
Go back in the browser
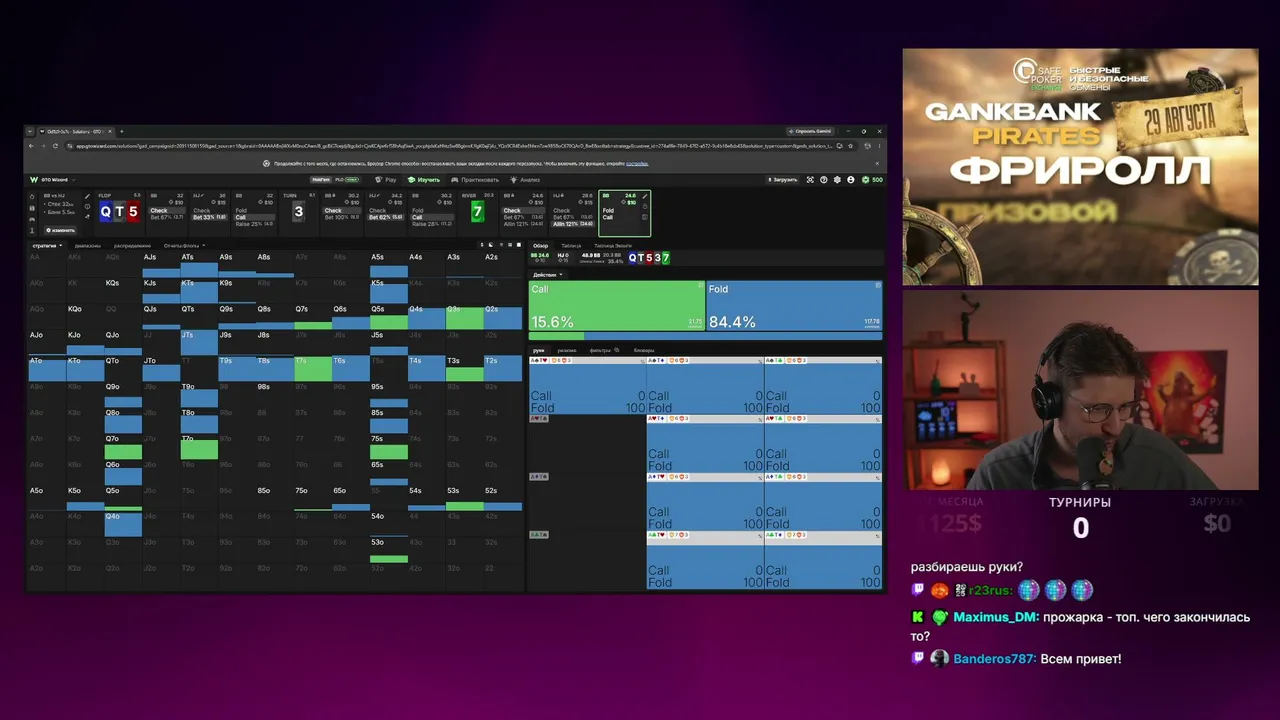tap(31, 146)
